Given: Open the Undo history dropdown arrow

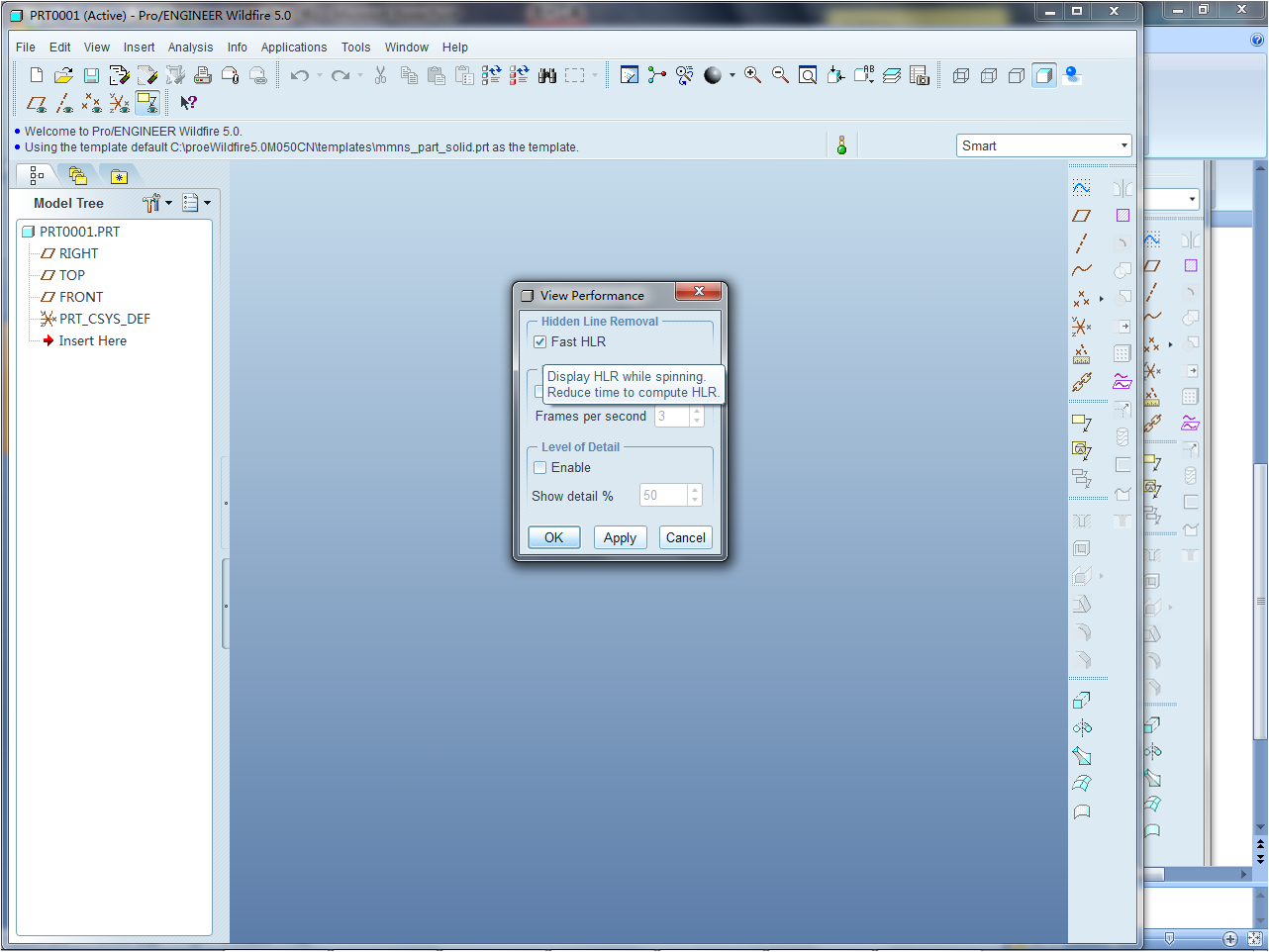Looking at the screenshot, I should click(319, 75).
